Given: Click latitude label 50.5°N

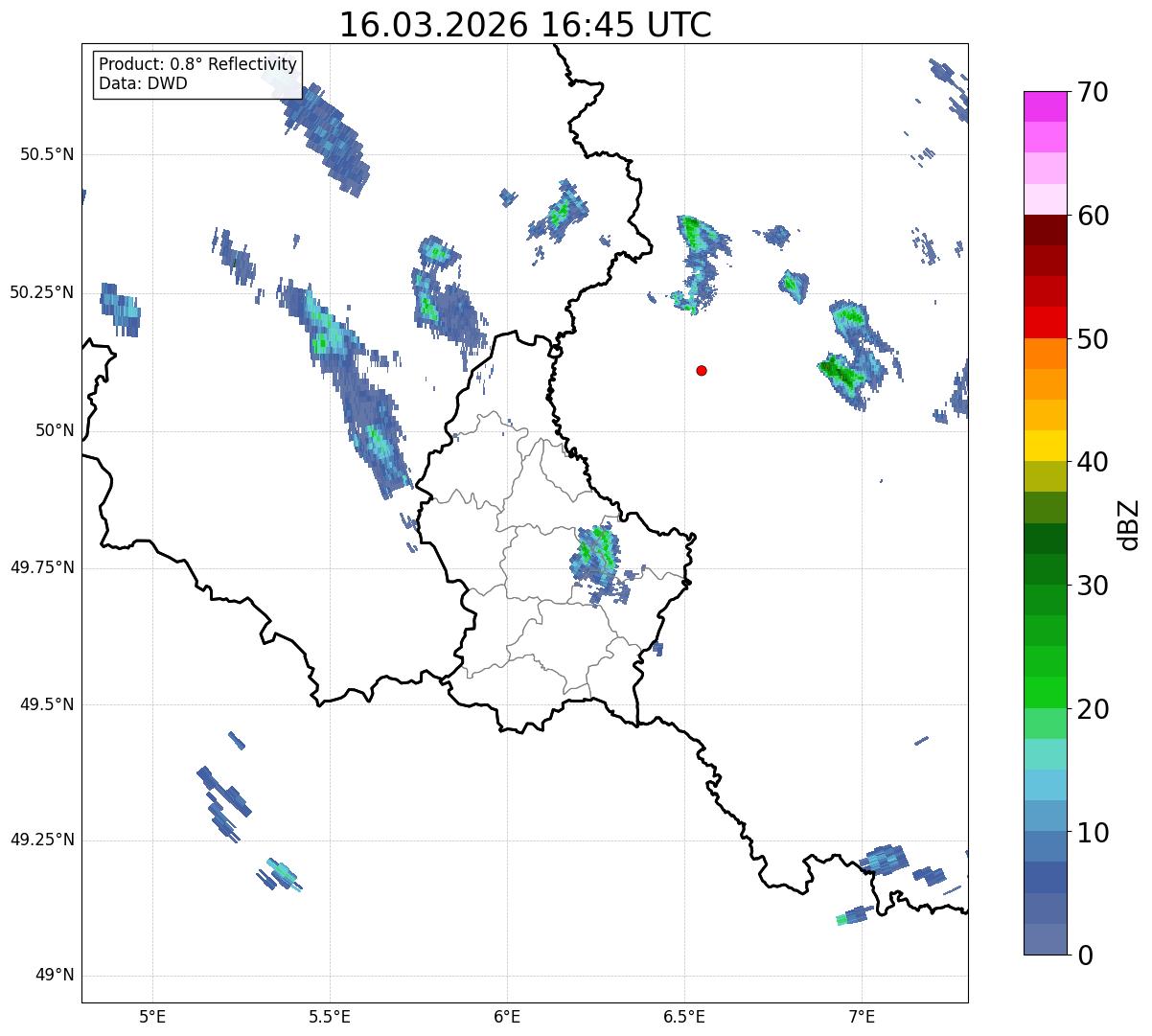Looking at the screenshot, I should pyautogui.click(x=46, y=154).
